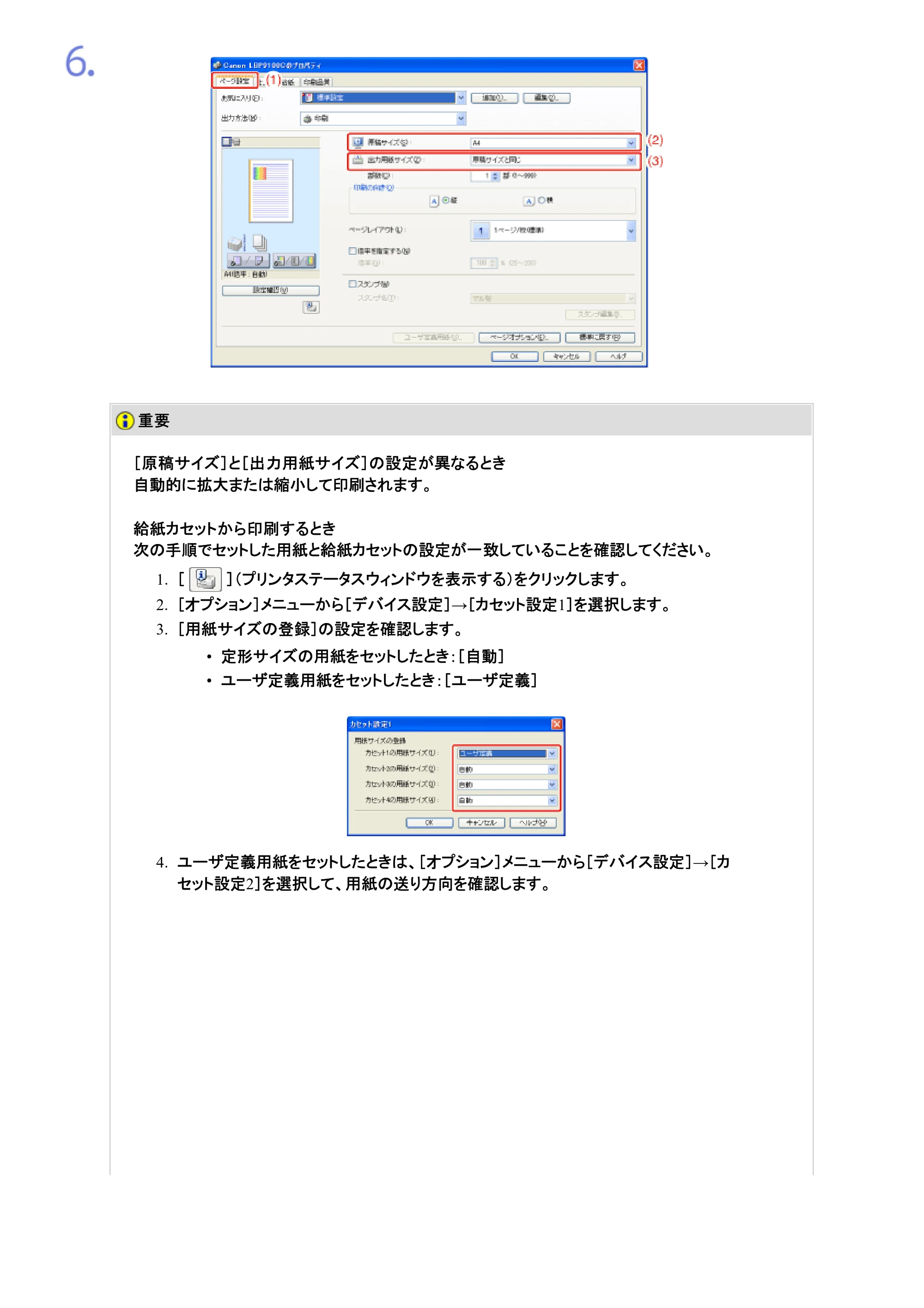924x1308 pixels.
Task: Click the 給紙カセットから印刷するとき heading text
Action: pyautogui.click(x=235, y=529)
